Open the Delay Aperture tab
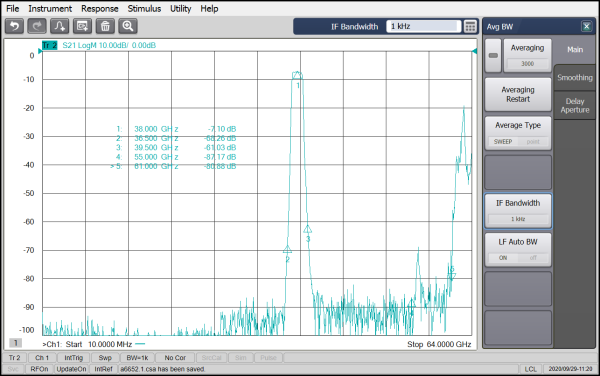 [575, 106]
